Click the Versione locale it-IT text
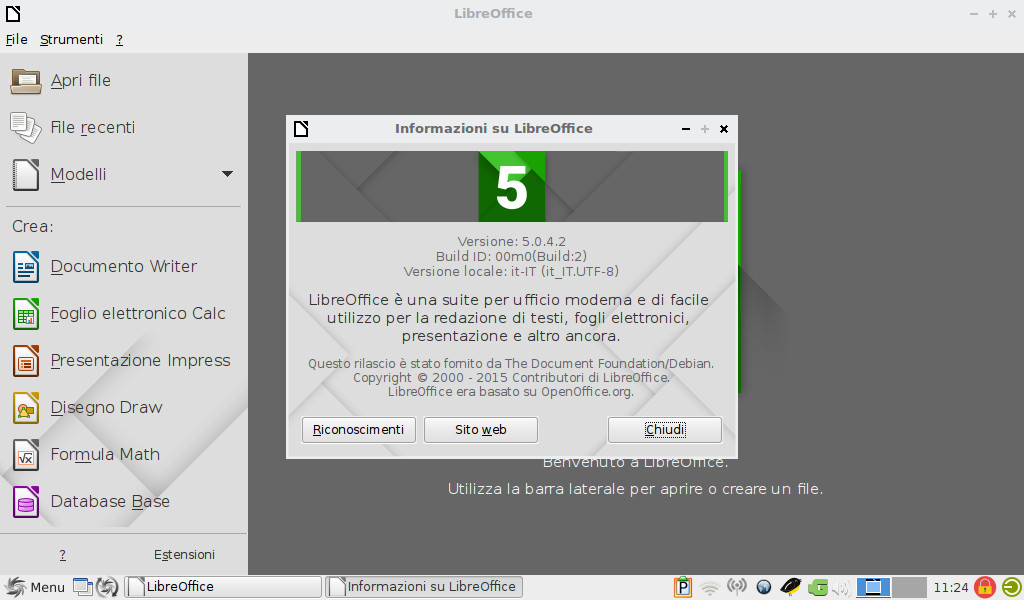This screenshot has width=1024, height=600. pos(511,272)
